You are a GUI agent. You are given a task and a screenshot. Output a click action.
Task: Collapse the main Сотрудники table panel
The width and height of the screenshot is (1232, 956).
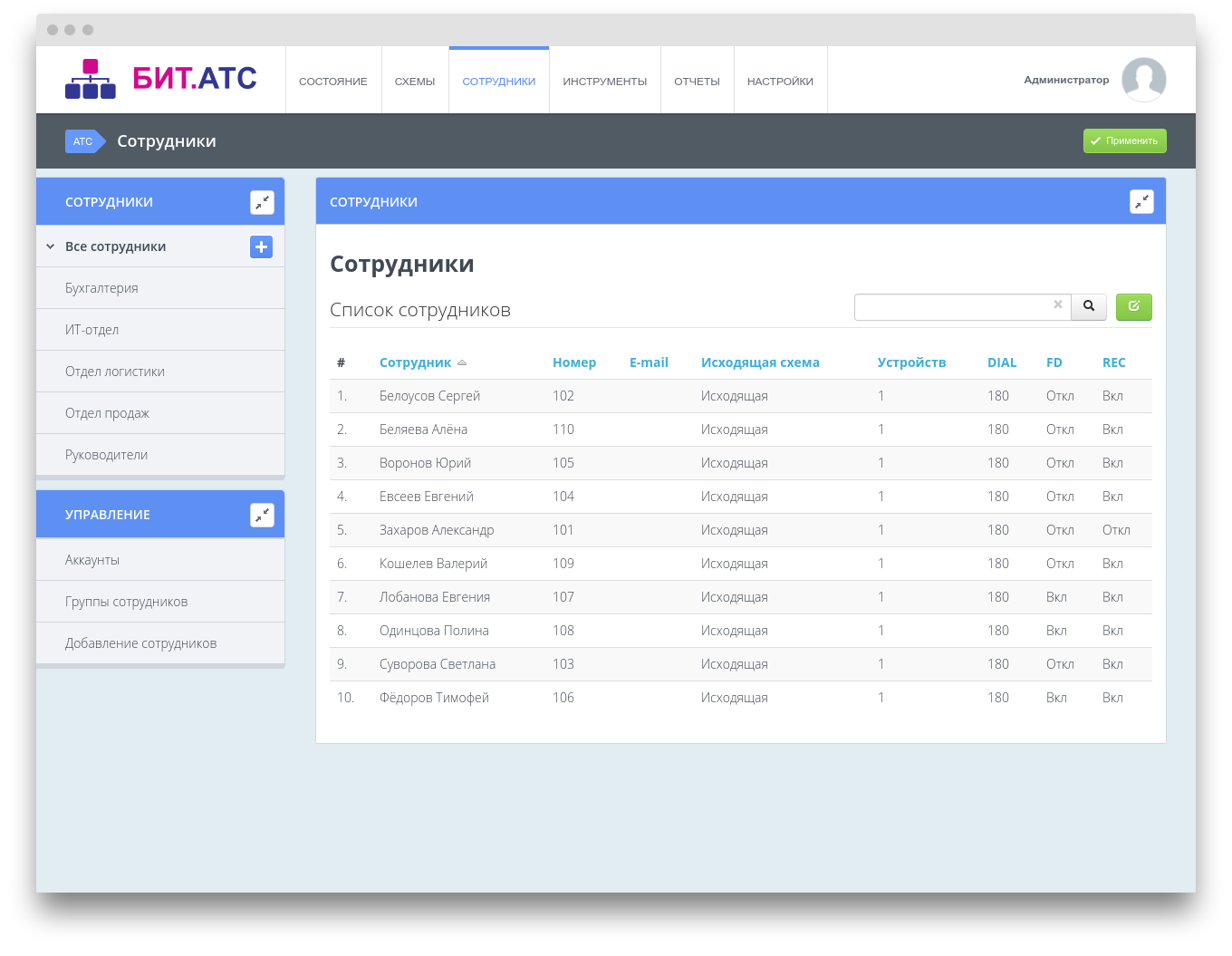click(1141, 202)
